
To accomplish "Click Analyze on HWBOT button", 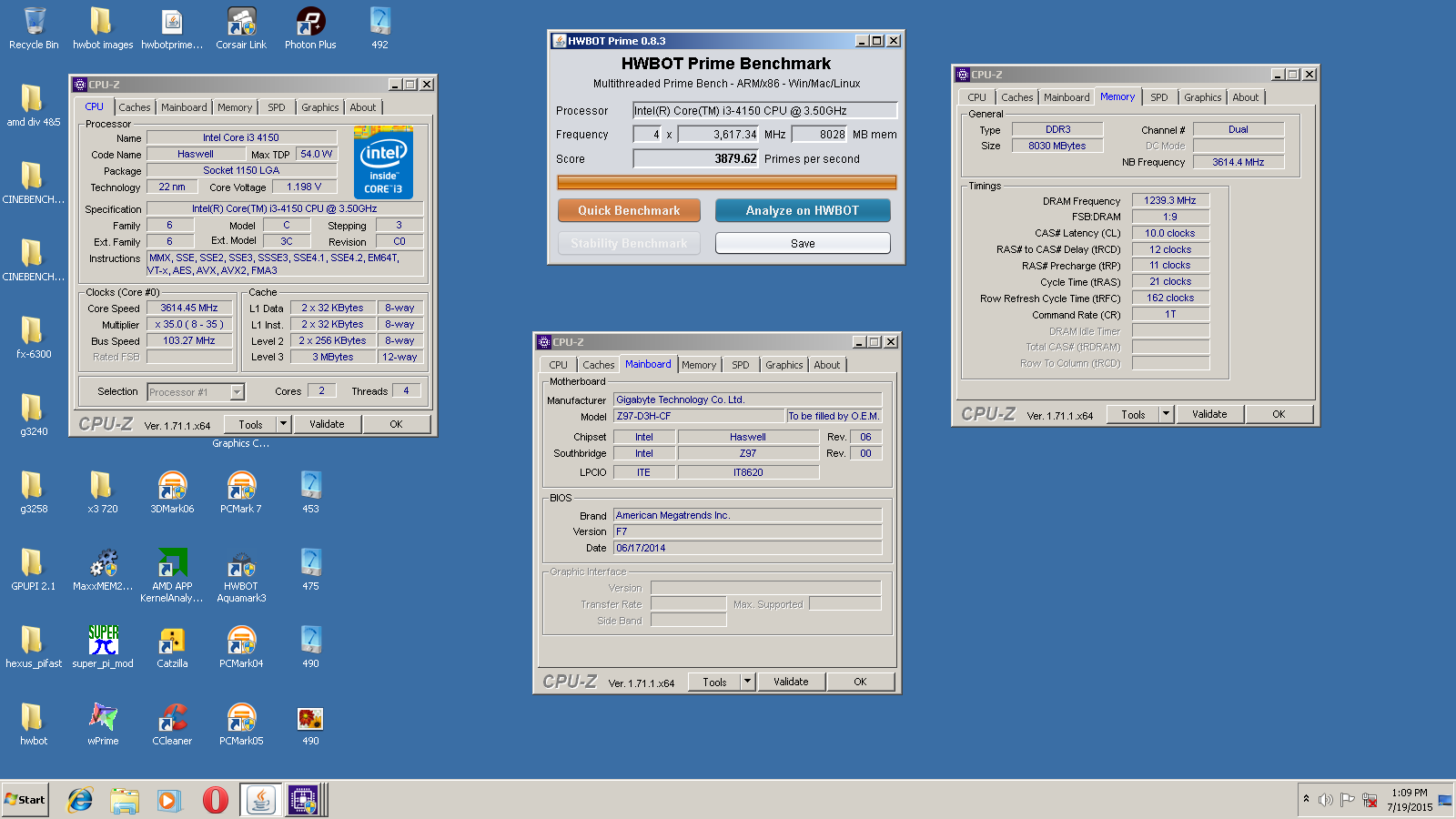I will (x=803, y=210).
